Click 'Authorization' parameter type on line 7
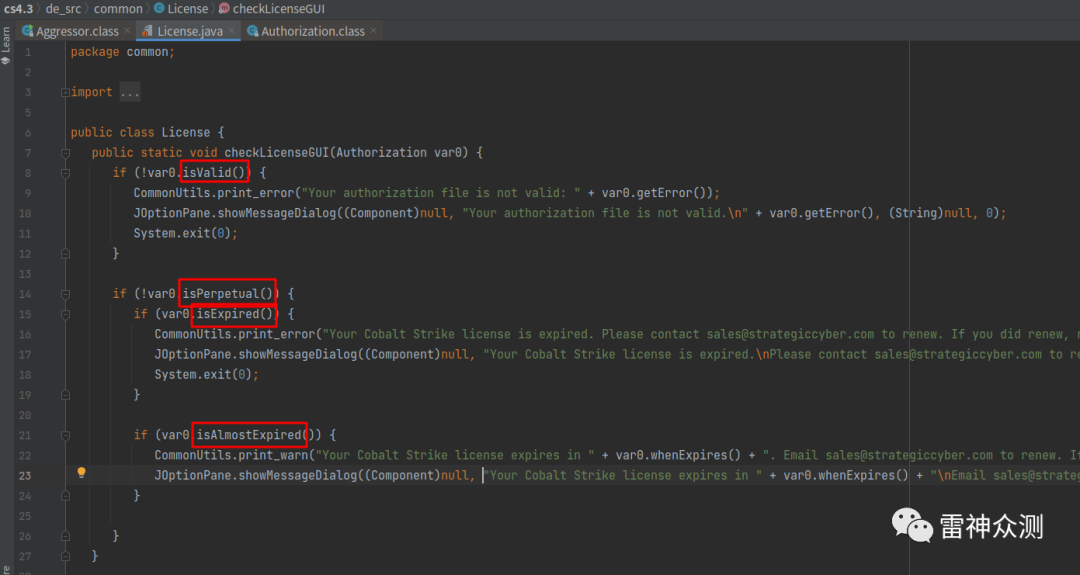Viewport: 1080px width, 575px height. pos(382,153)
